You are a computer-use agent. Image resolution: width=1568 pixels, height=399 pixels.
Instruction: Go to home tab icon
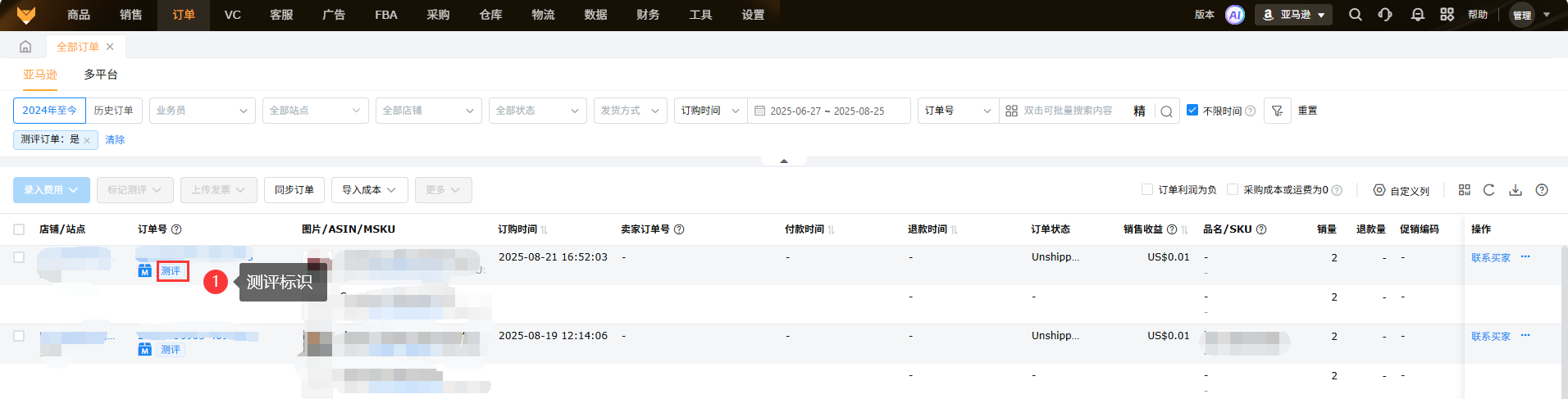click(25, 47)
